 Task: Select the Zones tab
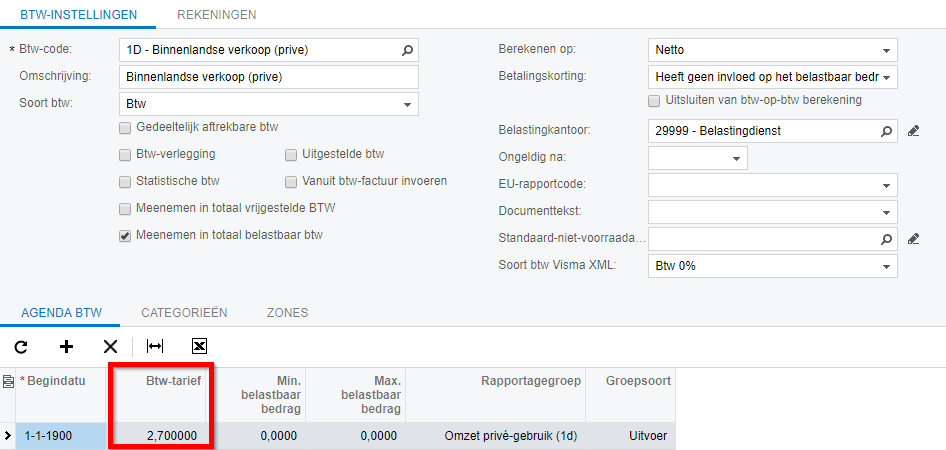click(x=287, y=312)
